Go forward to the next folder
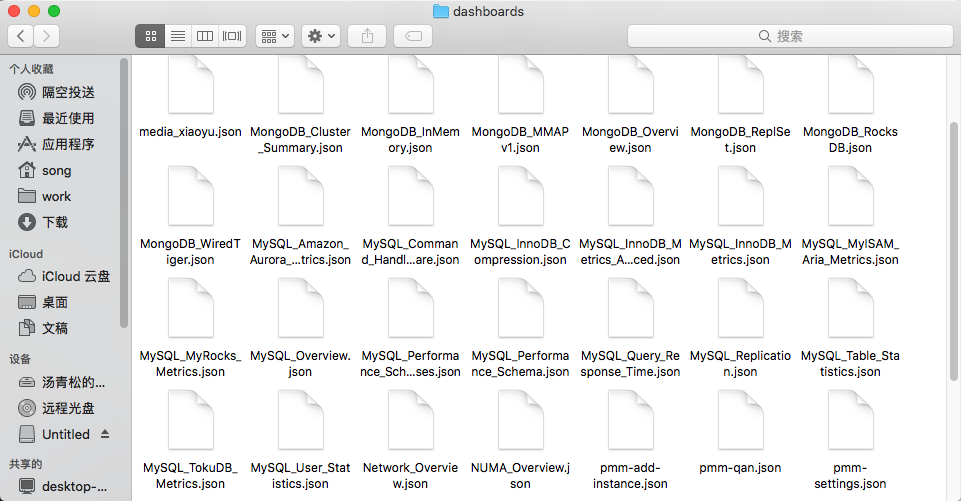The image size is (961, 501). point(47,36)
